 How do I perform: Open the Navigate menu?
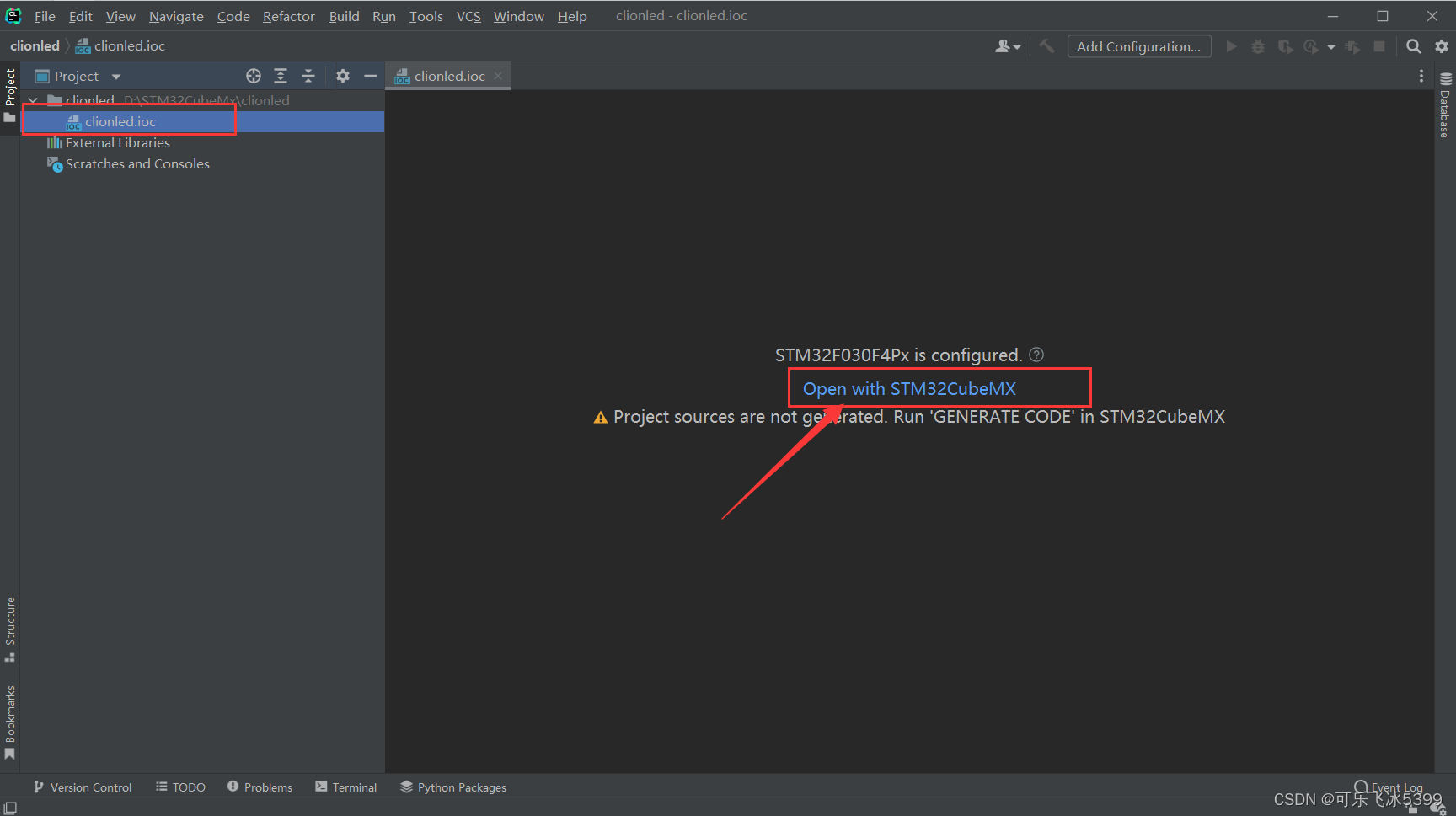pyautogui.click(x=176, y=16)
